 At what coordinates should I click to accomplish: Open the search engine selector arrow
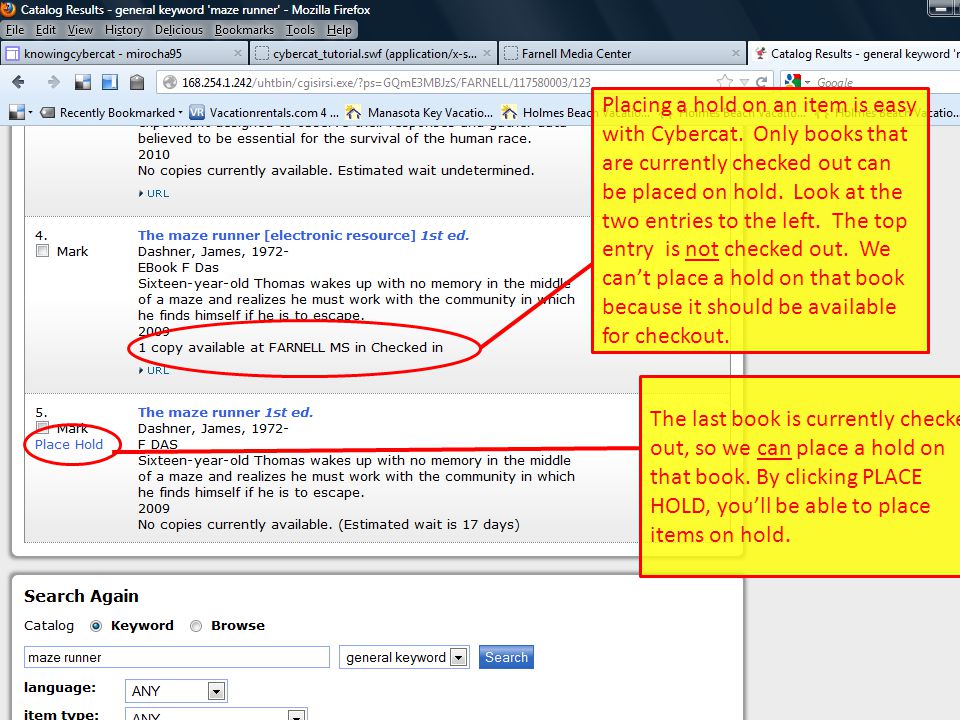pos(808,82)
